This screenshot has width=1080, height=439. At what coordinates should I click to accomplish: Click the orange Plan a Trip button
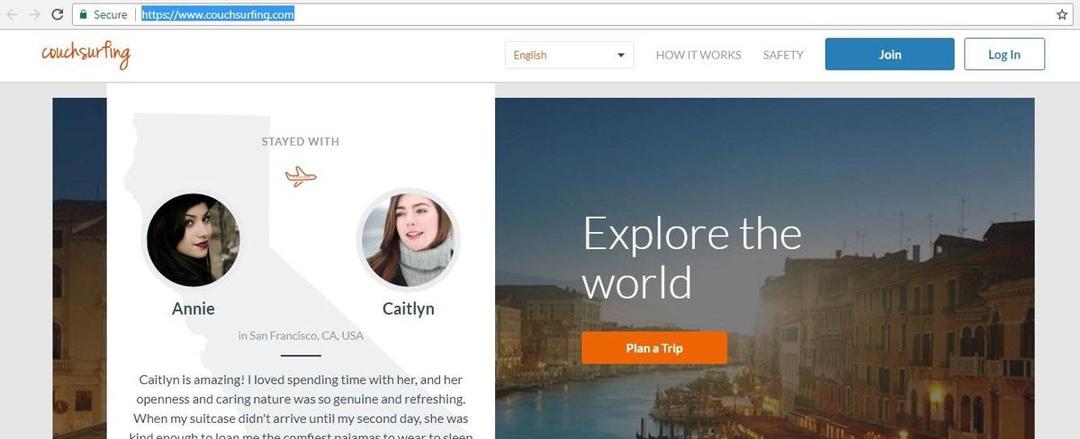coord(654,348)
